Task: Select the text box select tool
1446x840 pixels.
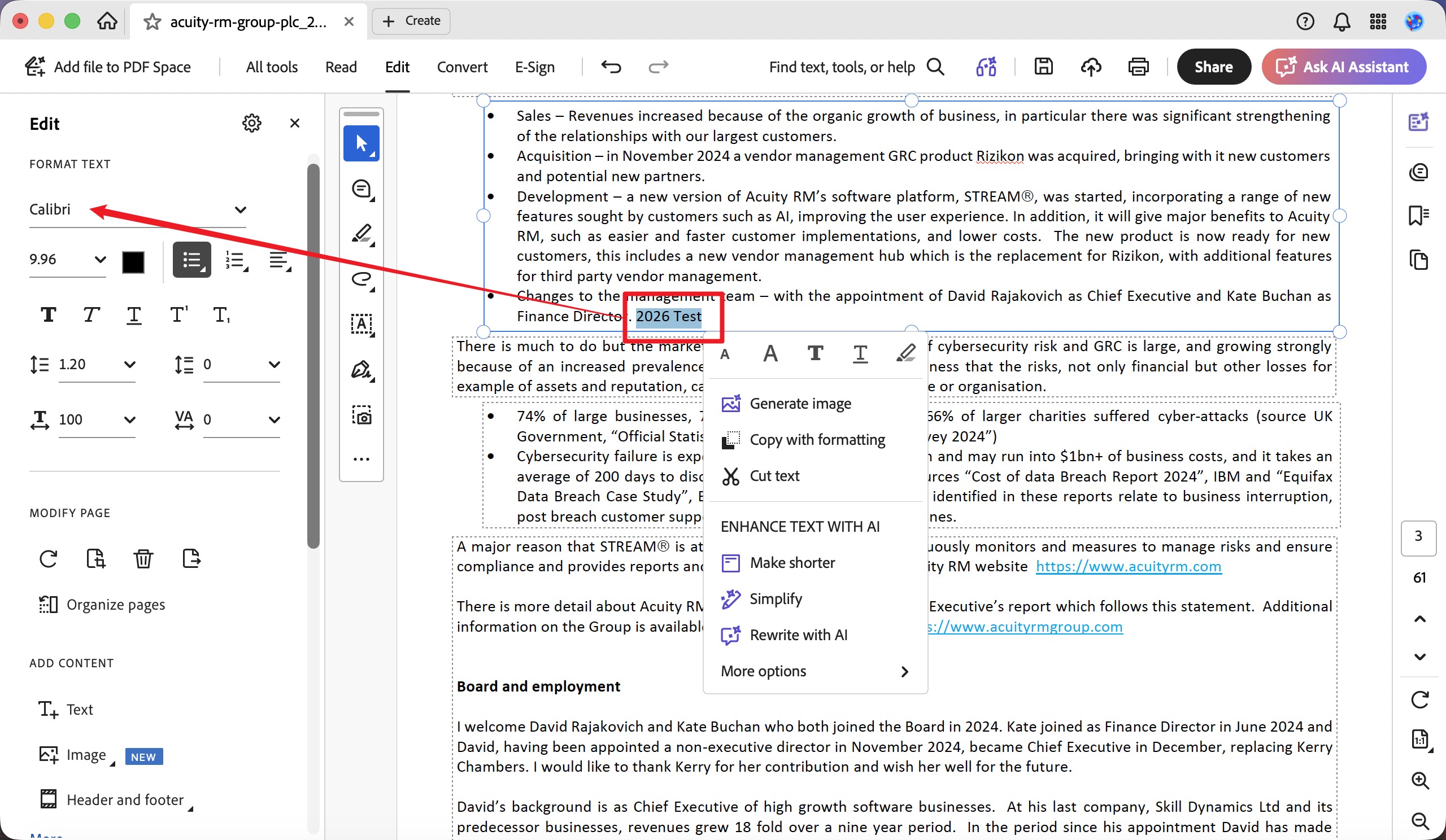Action: [x=362, y=325]
